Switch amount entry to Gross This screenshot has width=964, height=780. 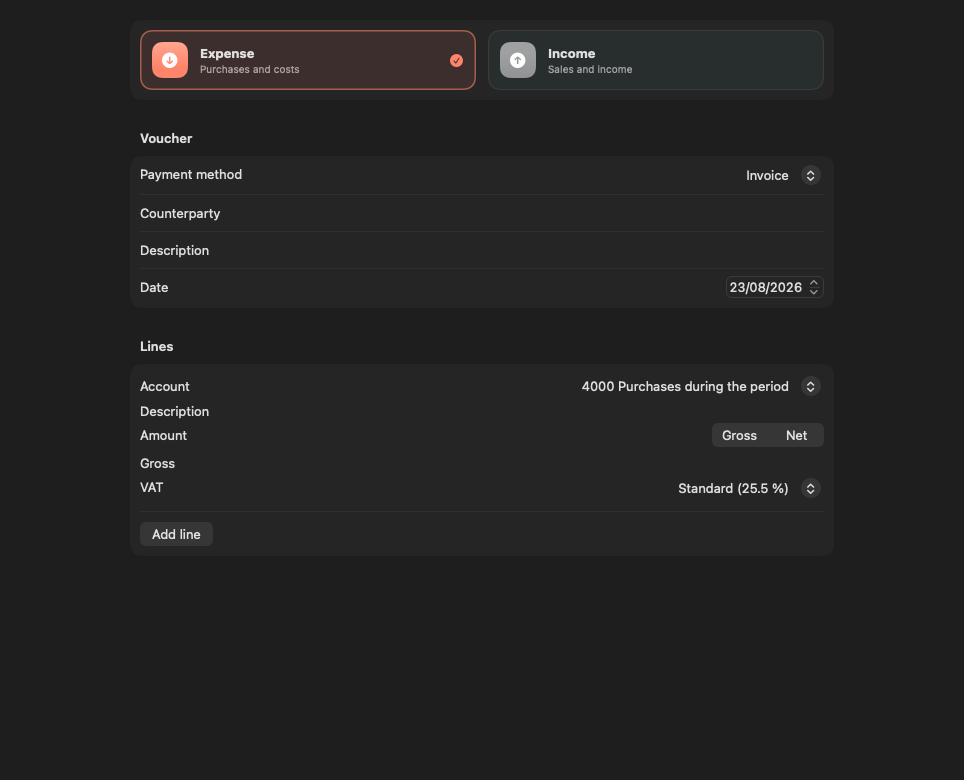[739, 435]
